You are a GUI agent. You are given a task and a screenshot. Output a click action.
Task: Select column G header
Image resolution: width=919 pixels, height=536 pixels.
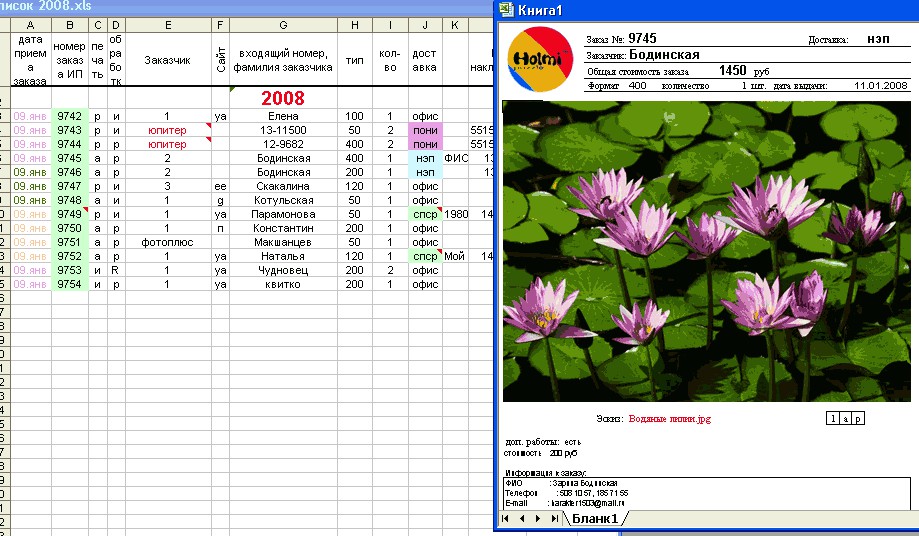tap(283, 25)
